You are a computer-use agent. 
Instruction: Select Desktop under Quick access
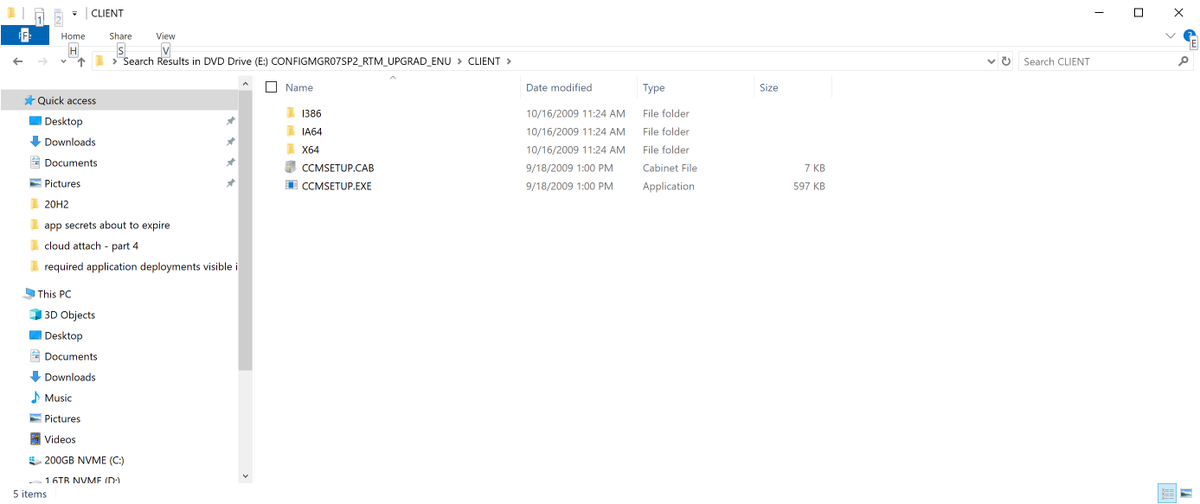point(63,121)
